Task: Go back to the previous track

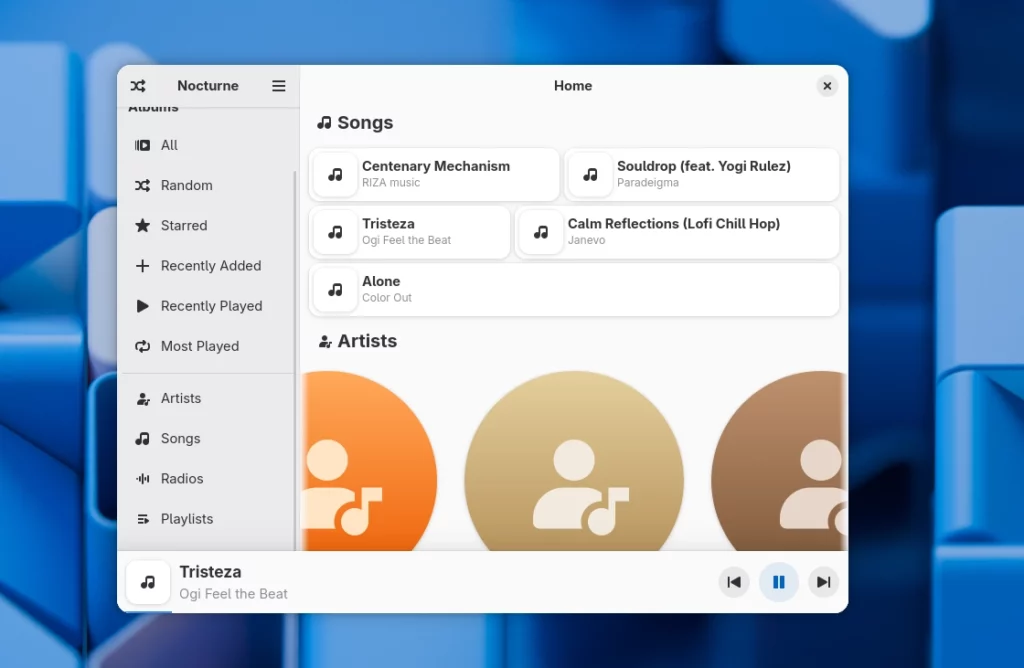Action: pos(734,582)
